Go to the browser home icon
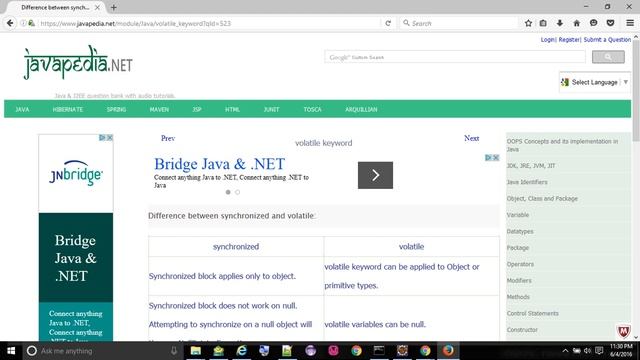This screenshot has width=640, height=360. point(576,23)
